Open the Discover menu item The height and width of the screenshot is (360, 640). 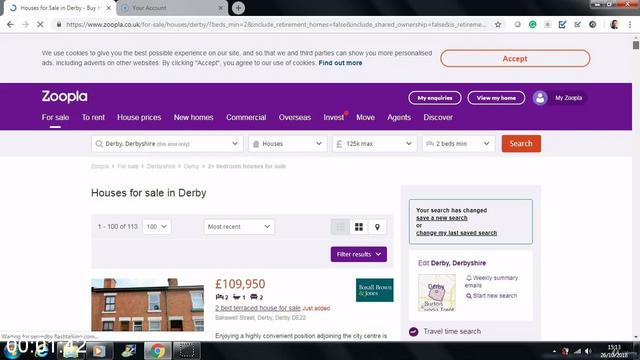click(x=438, y=118)
